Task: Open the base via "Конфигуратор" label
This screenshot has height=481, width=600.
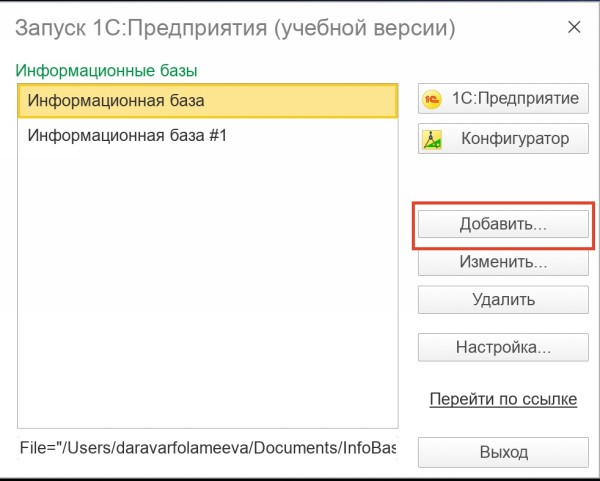Action: click(515, 139)
